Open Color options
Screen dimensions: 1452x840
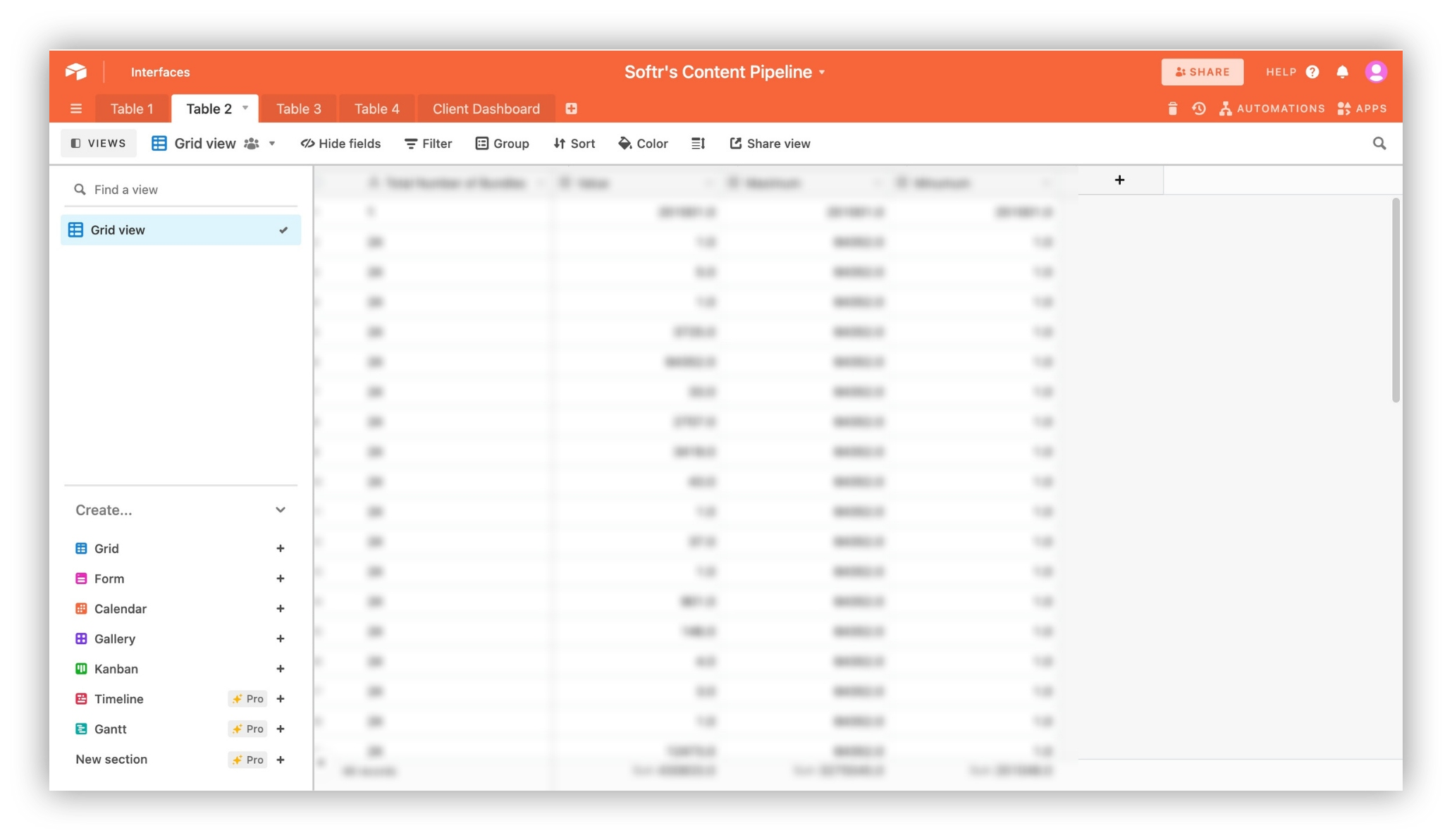pos(644,144)
